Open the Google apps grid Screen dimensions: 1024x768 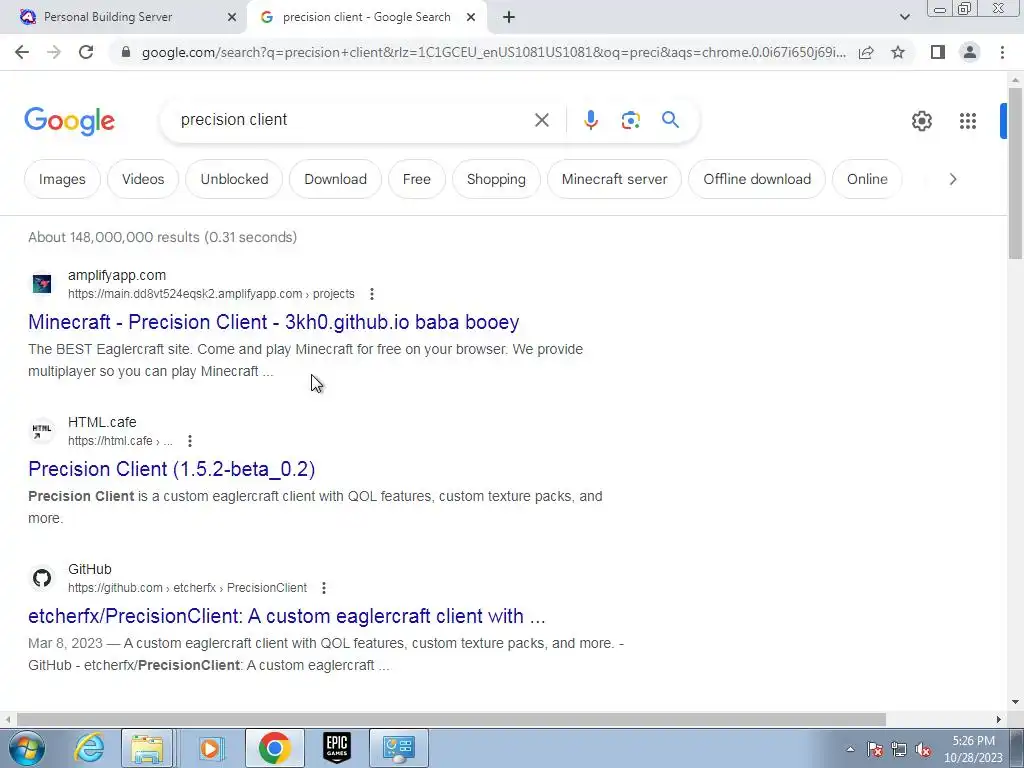[x=968, y=121]
